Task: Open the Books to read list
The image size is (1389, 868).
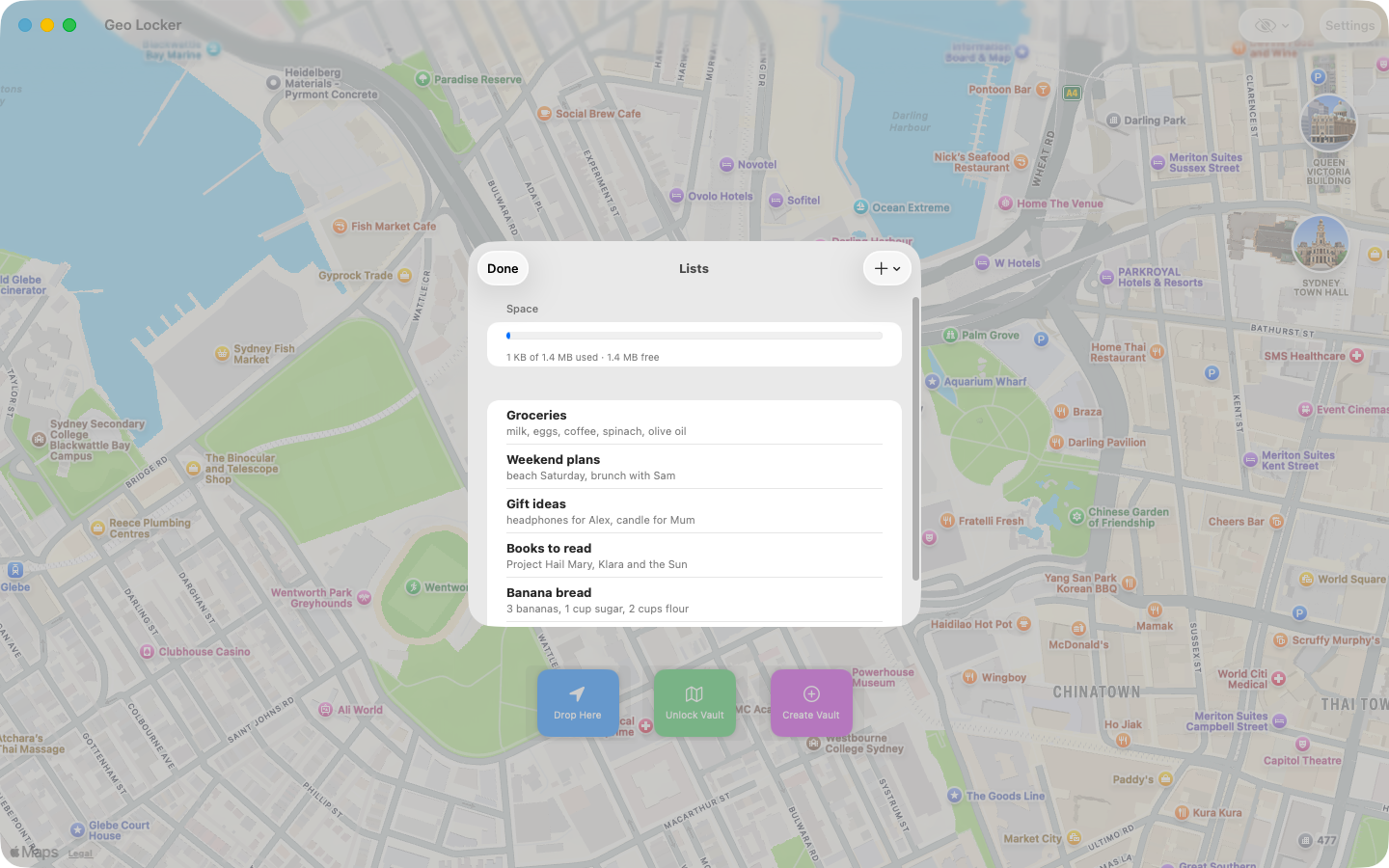Action: (x=694, y=556)
